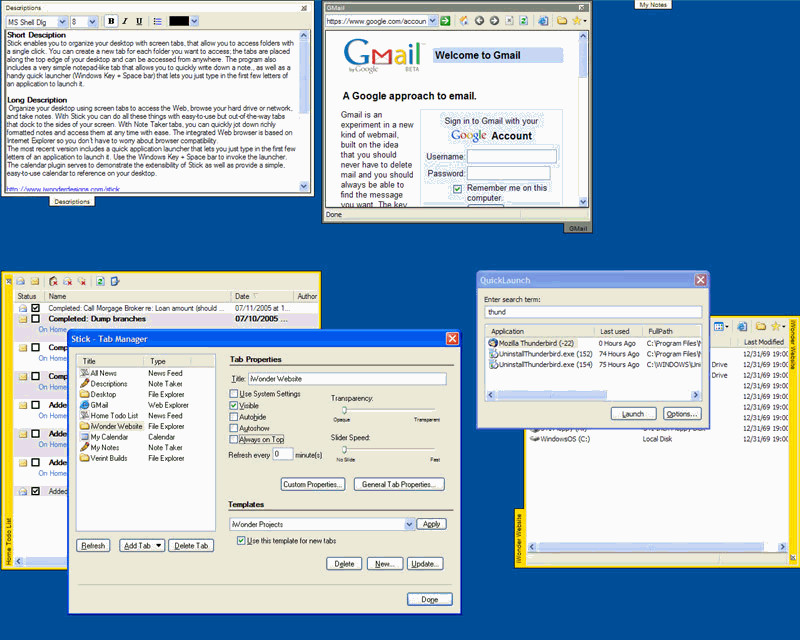Go back in GMail web tab
This screenshot has width=800, height=640.
tap(479, 20)
